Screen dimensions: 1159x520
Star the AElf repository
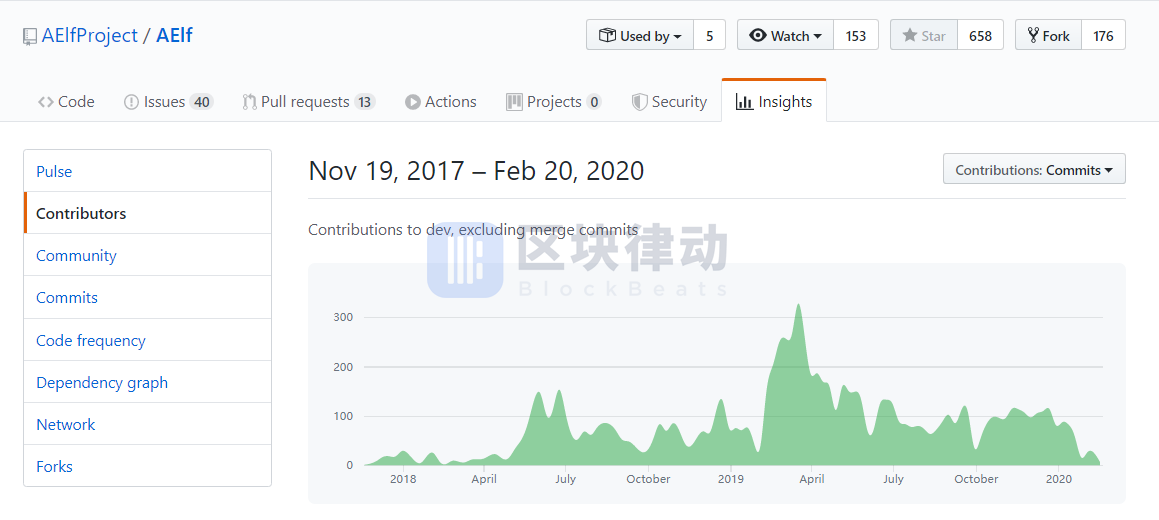point(924,35)
